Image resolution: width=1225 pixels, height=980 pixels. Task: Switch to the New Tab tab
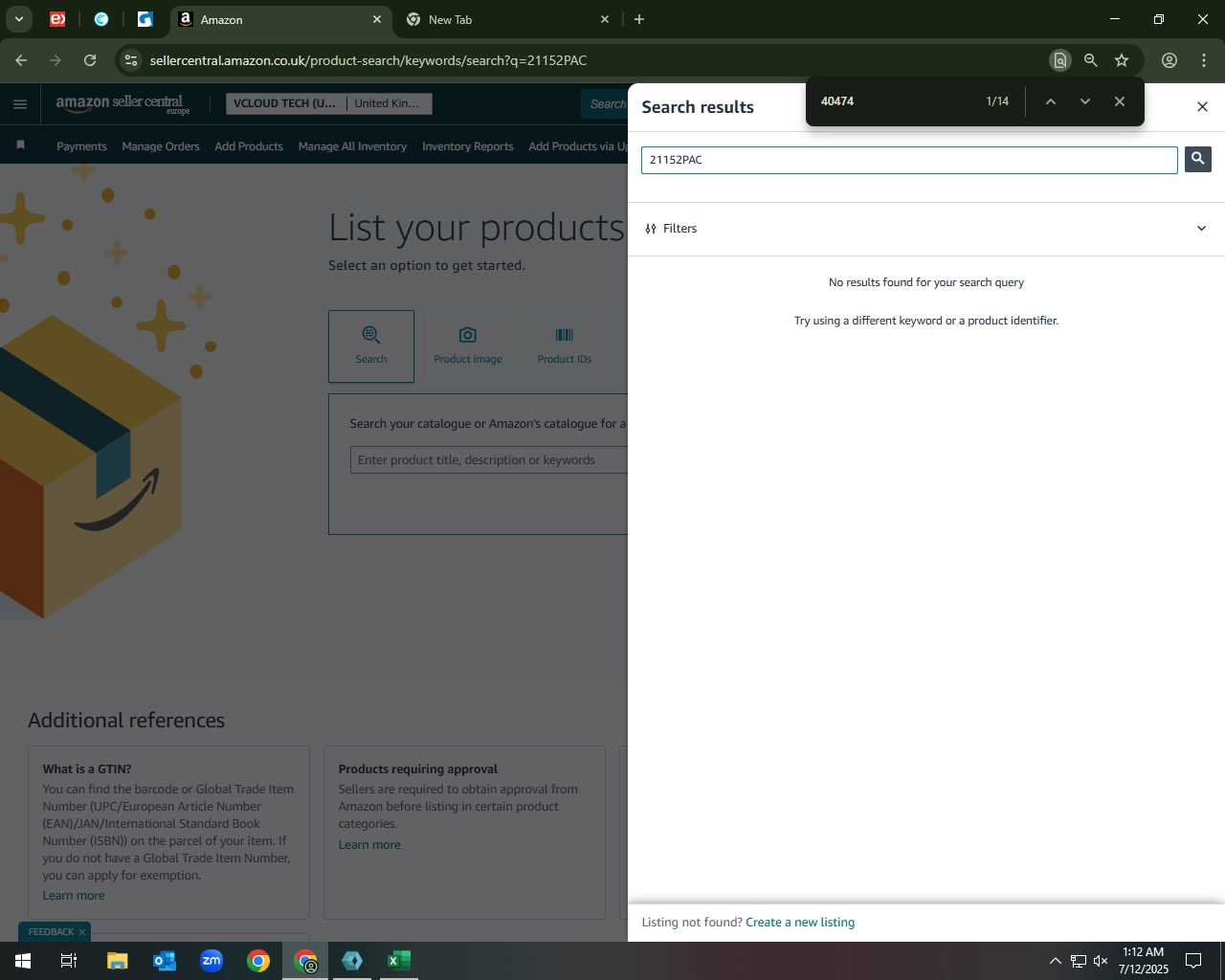(506, 19)
